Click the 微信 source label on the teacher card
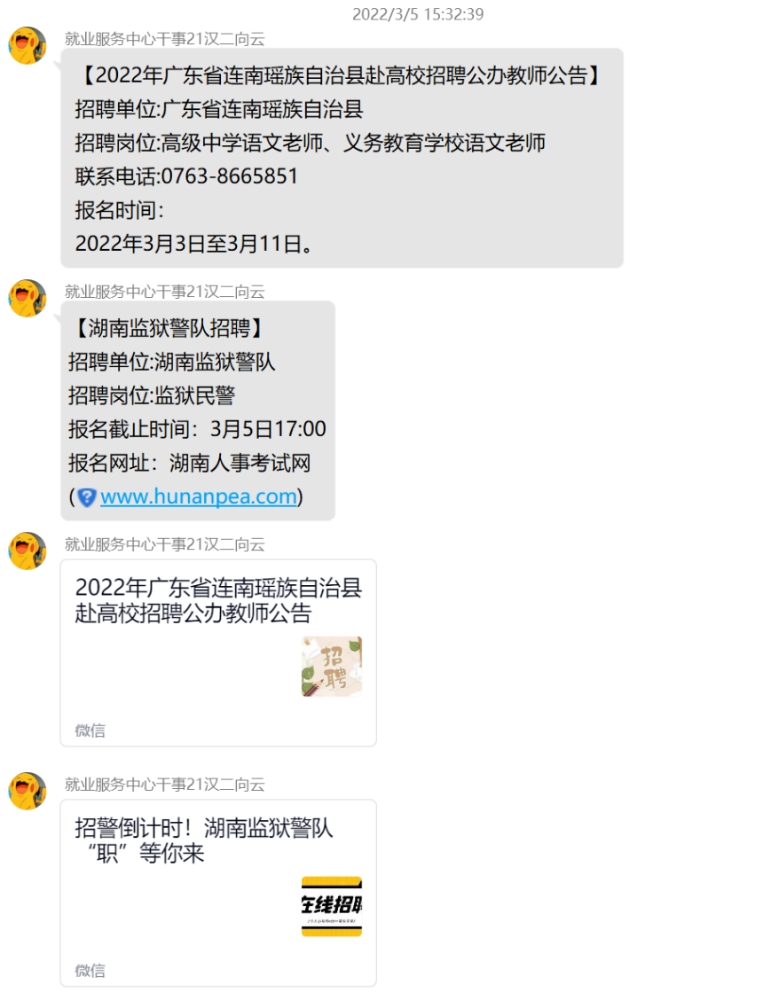 tap(90, 730)
